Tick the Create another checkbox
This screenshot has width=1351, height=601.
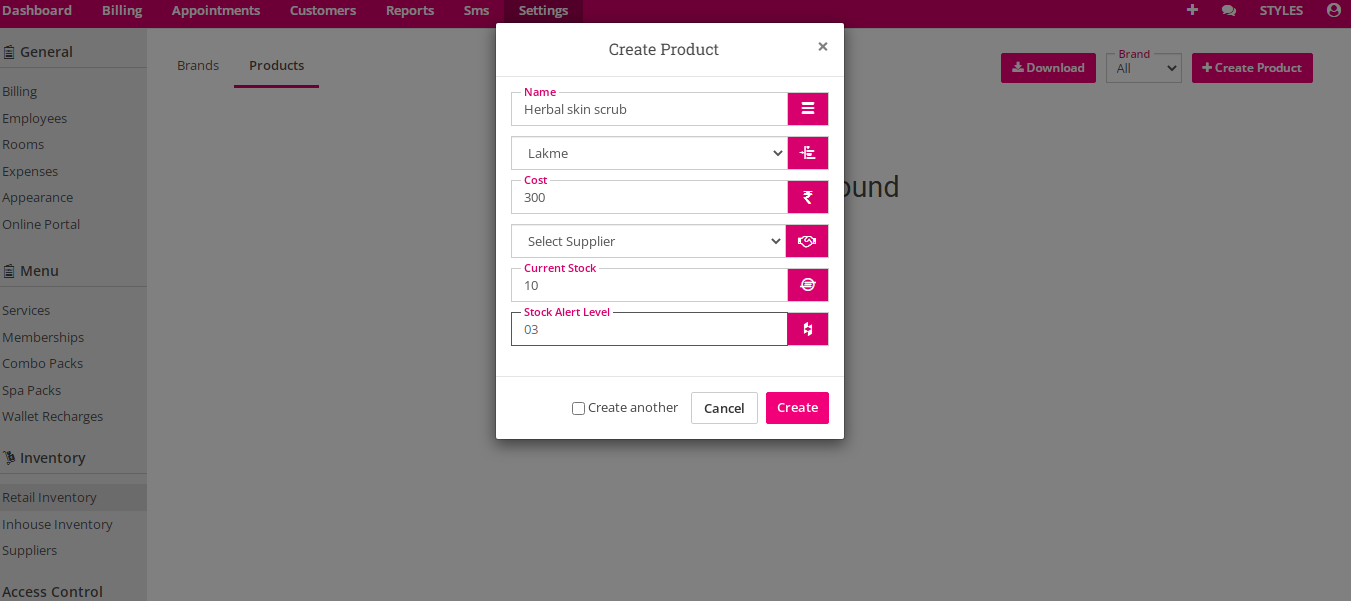pyautogui.click(x=578, y=408)
